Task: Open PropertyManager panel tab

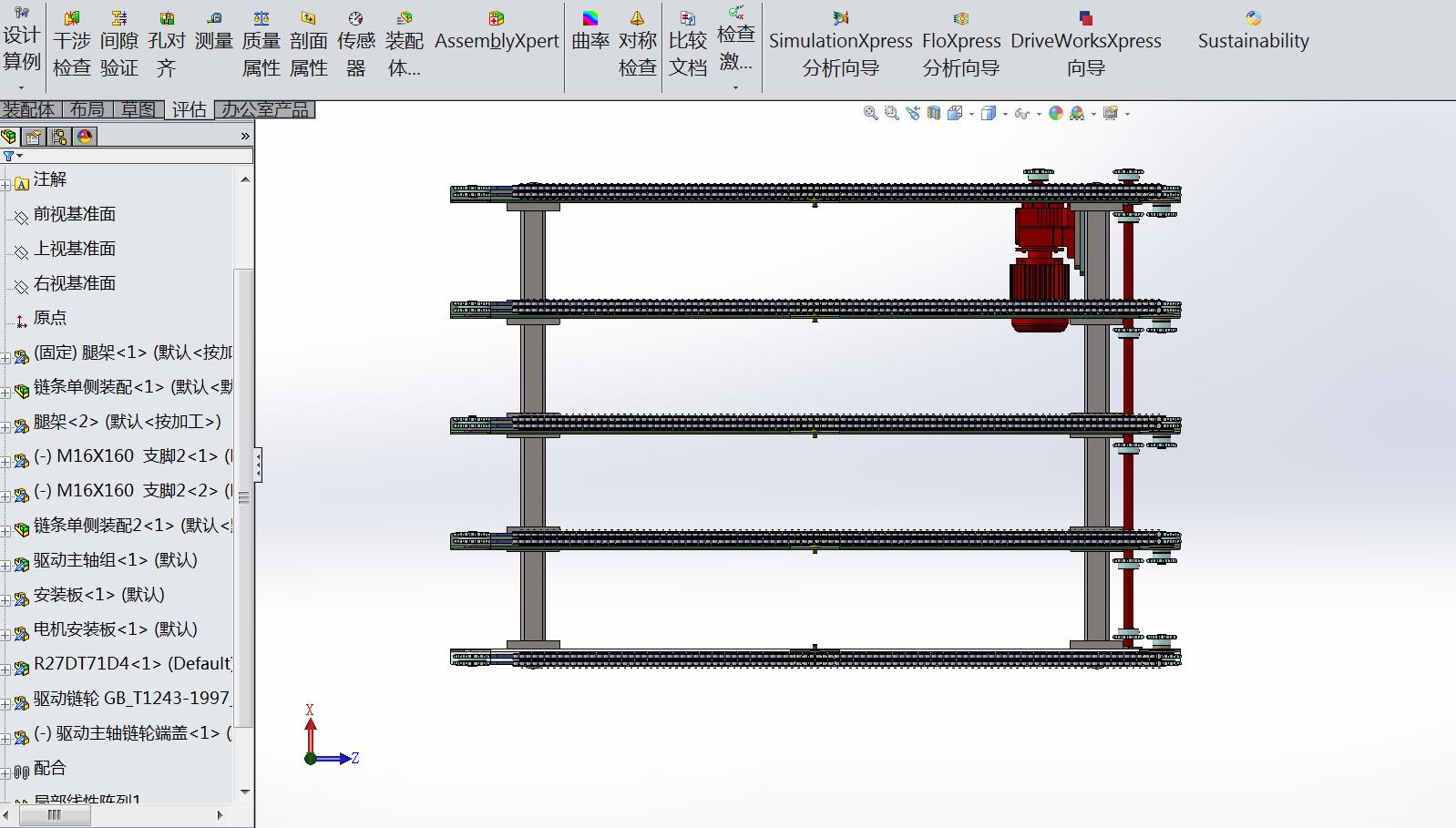Action: pyautogui.click(x=35, y=137)
